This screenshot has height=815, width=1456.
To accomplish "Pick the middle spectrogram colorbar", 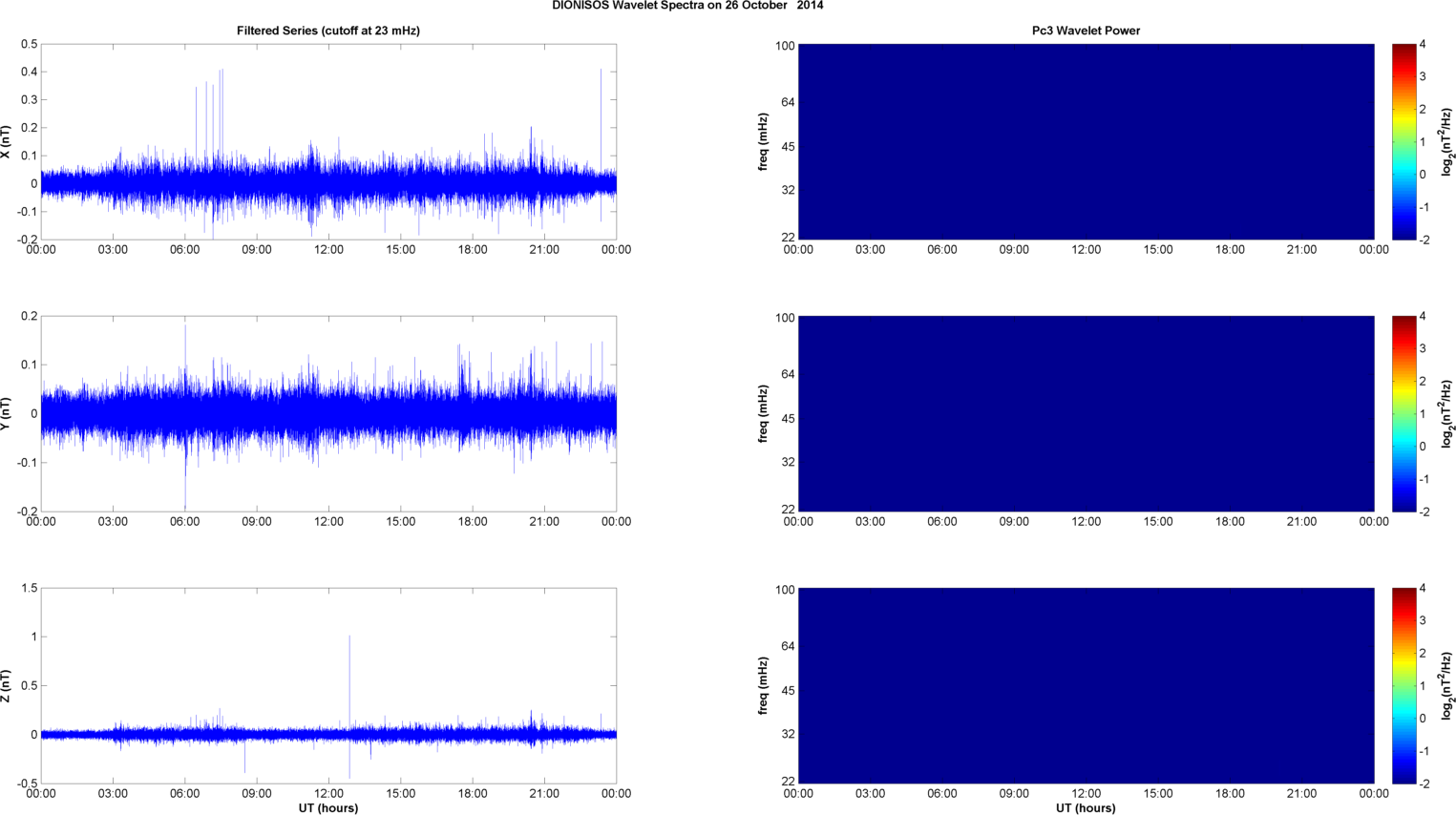I will click(x=1403, y=413).
